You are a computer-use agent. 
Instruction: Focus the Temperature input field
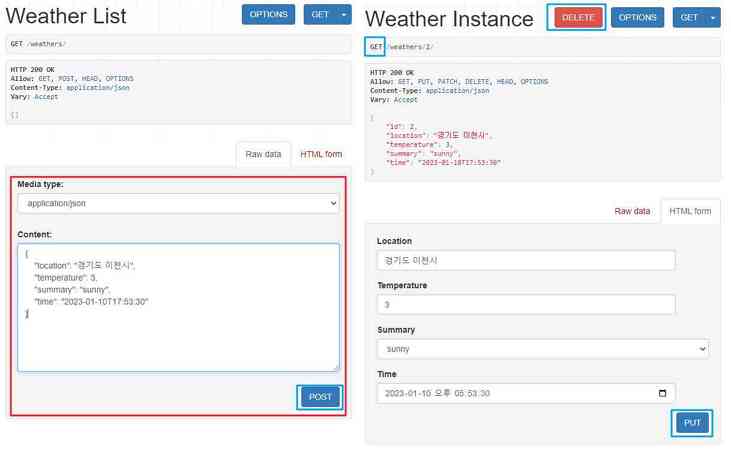(526, 304)
